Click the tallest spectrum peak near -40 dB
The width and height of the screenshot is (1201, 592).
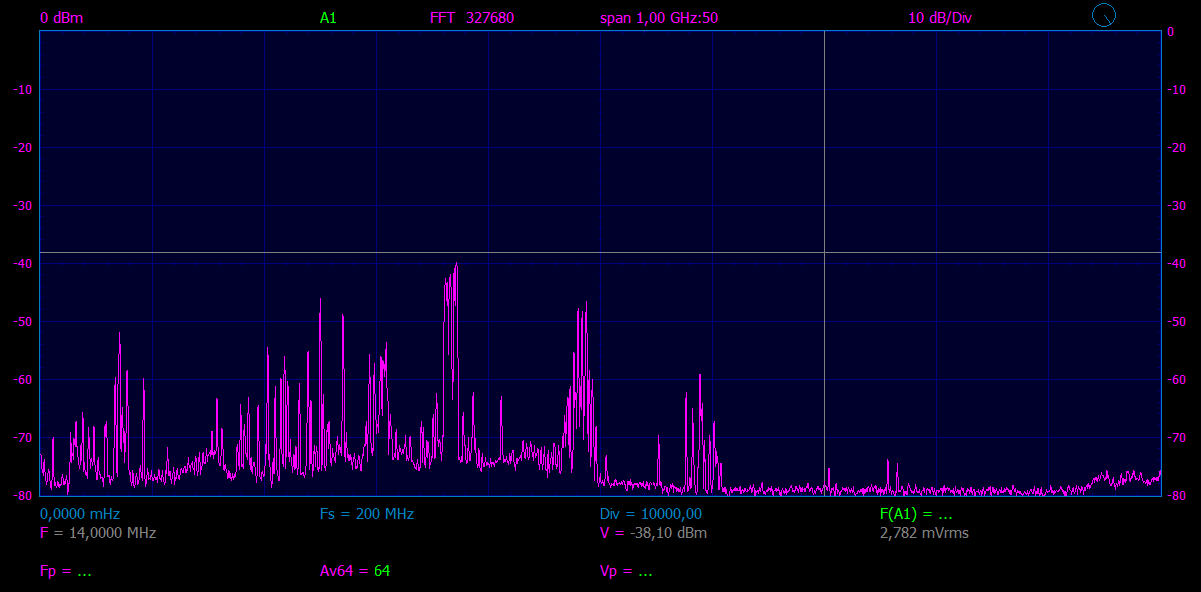(456, 264)
